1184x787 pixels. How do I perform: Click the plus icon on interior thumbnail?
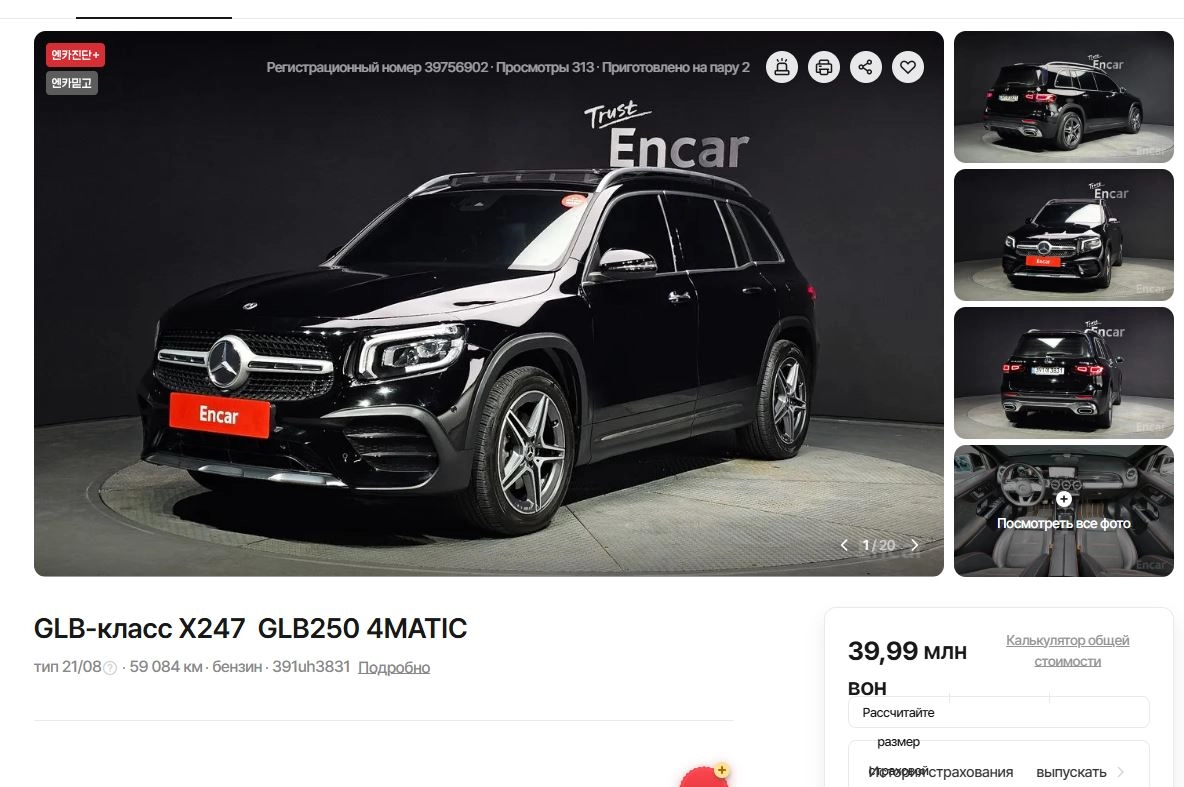point(1063,499)
